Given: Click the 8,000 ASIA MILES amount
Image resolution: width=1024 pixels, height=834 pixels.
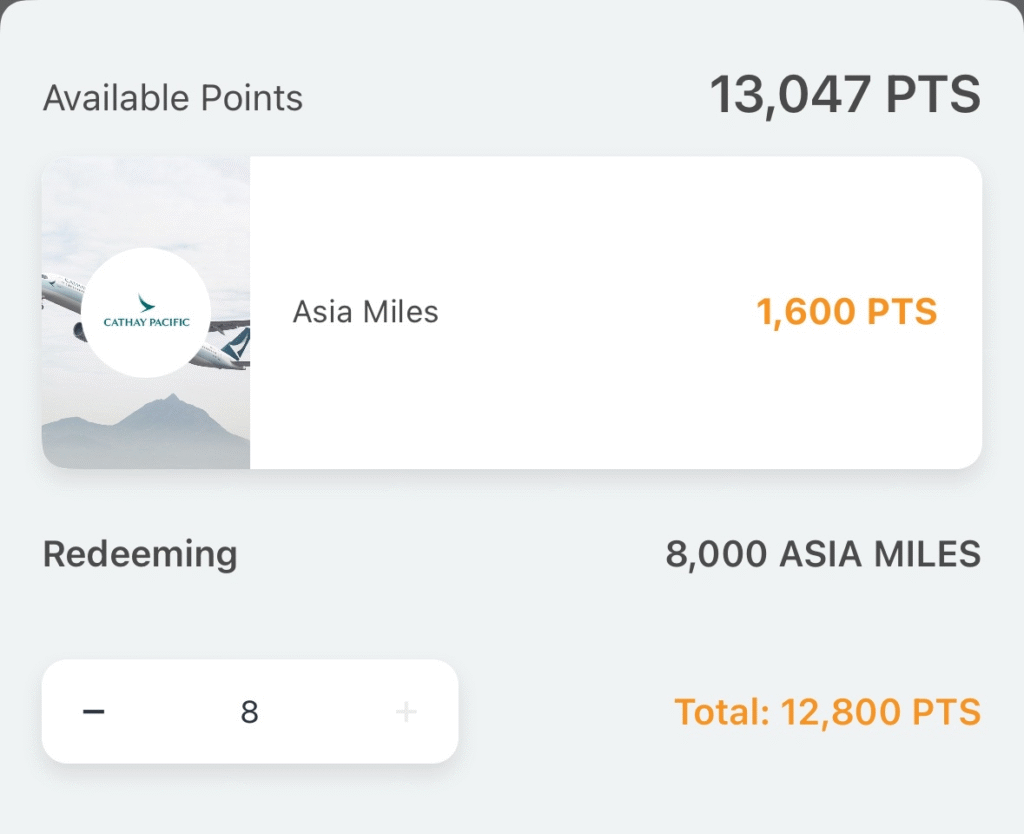Looking at the screenshot, I should click(823, 553).
